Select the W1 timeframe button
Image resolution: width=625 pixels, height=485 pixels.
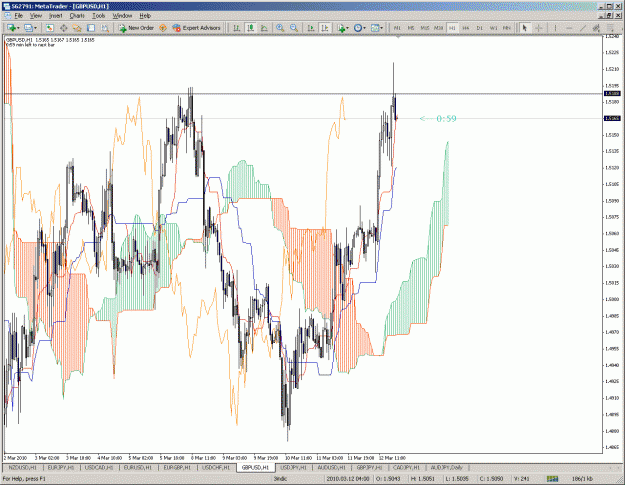[x=493, y=28]
